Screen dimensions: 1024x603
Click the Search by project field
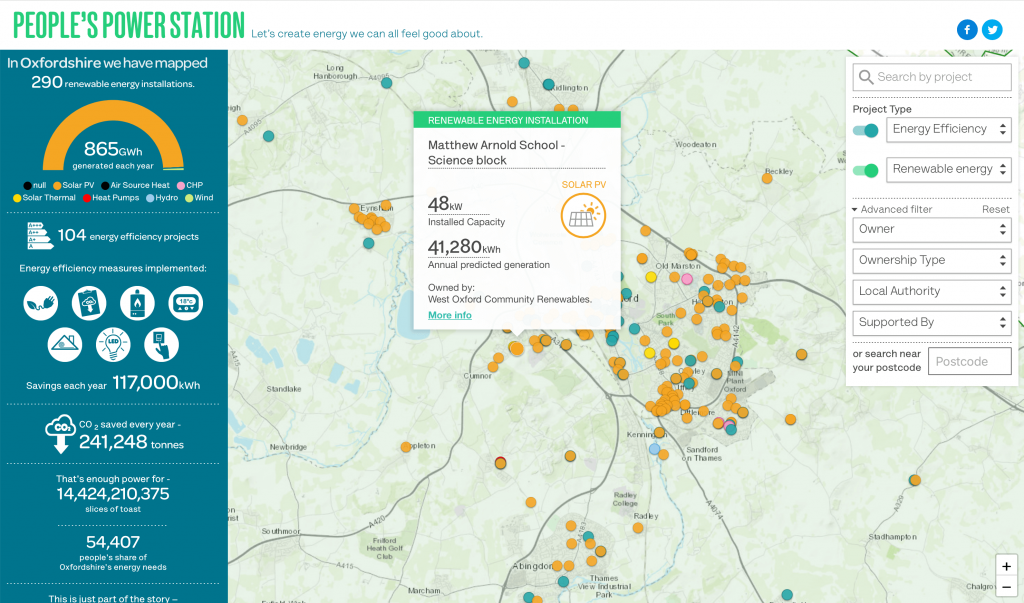932,77
